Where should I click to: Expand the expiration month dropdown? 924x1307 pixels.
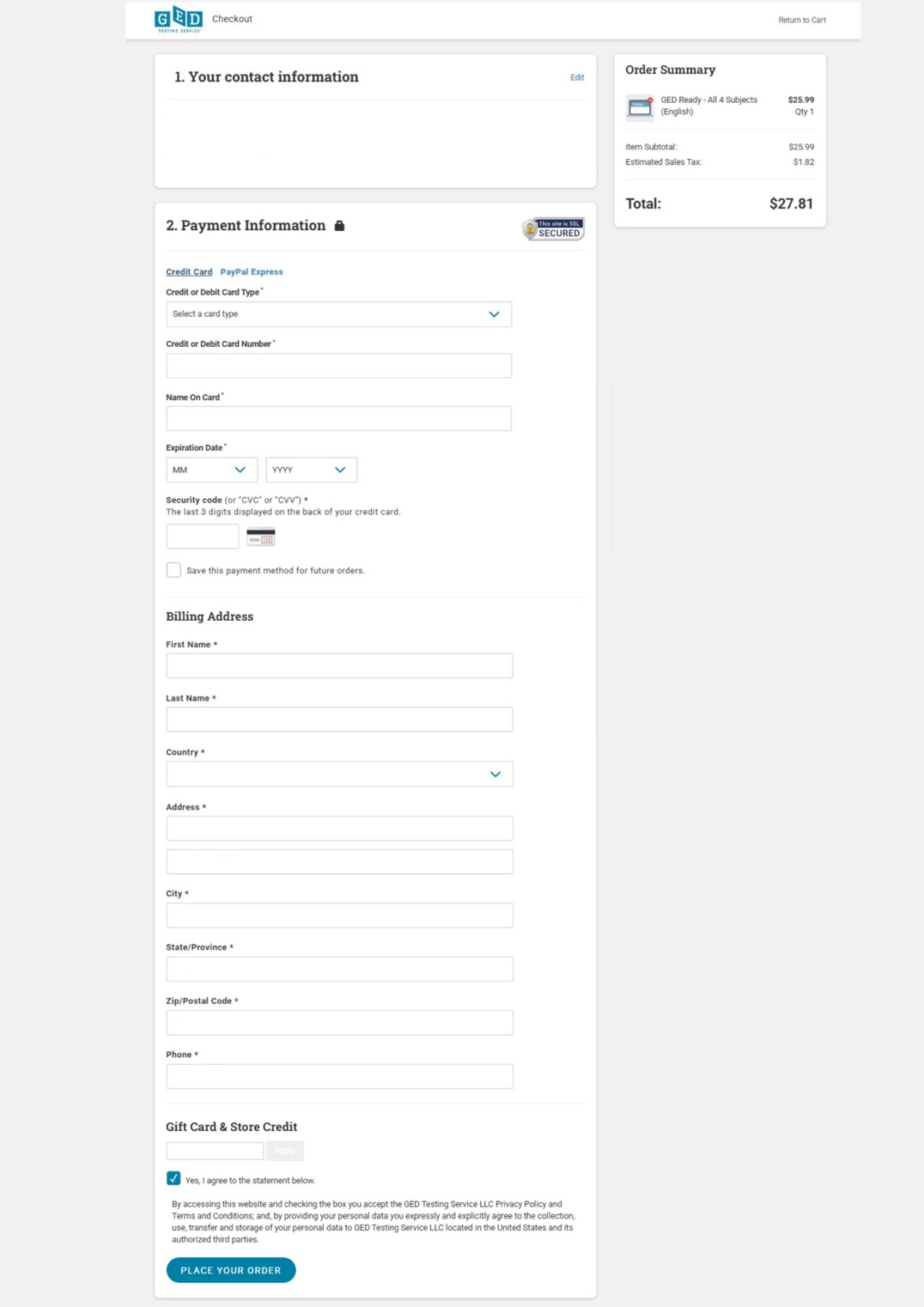pyautogui.click(x=211, y=470)
